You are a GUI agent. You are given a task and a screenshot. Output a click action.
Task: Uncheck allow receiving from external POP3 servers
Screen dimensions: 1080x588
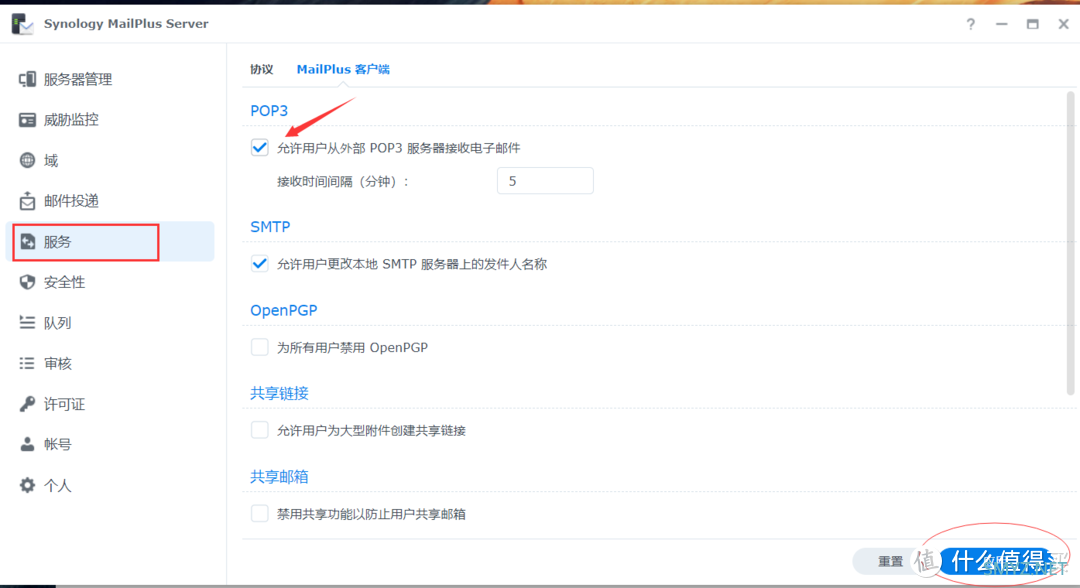pyautogui.click(x=260, y=147)
